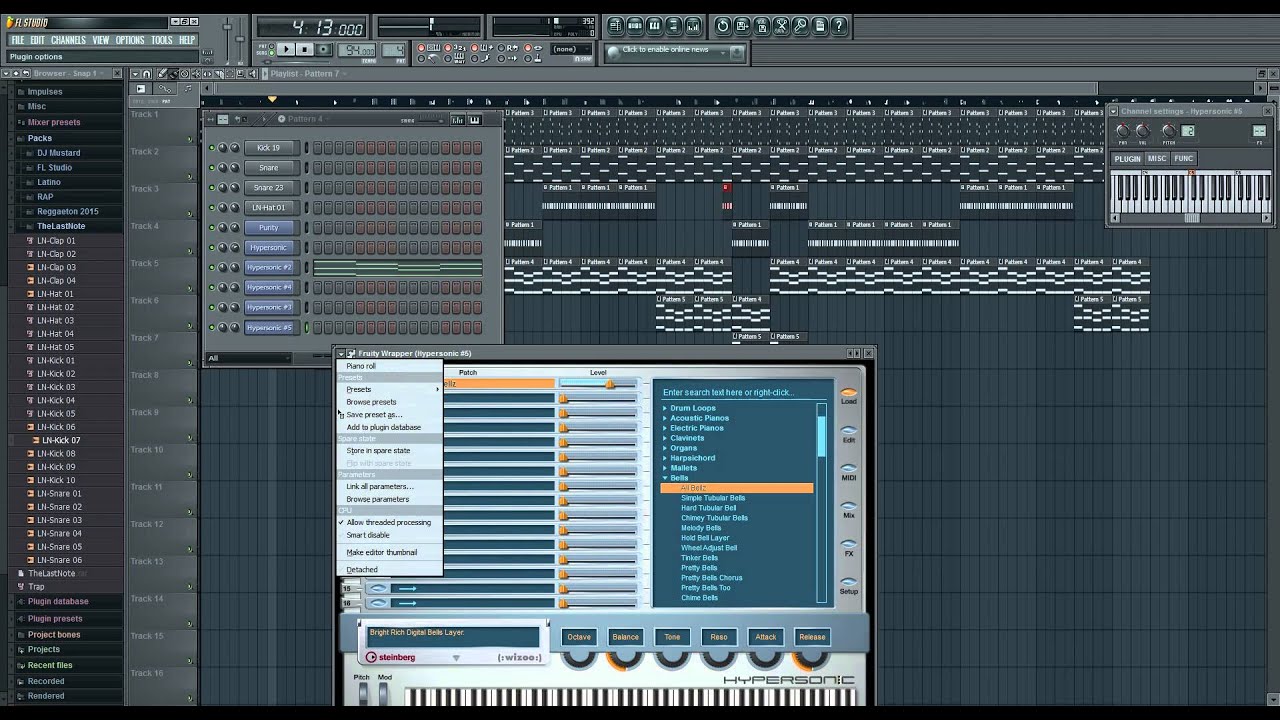Viewport: 1280px width, 720px height.
Task: Click the Play transport button
Action: pos(286,49)
